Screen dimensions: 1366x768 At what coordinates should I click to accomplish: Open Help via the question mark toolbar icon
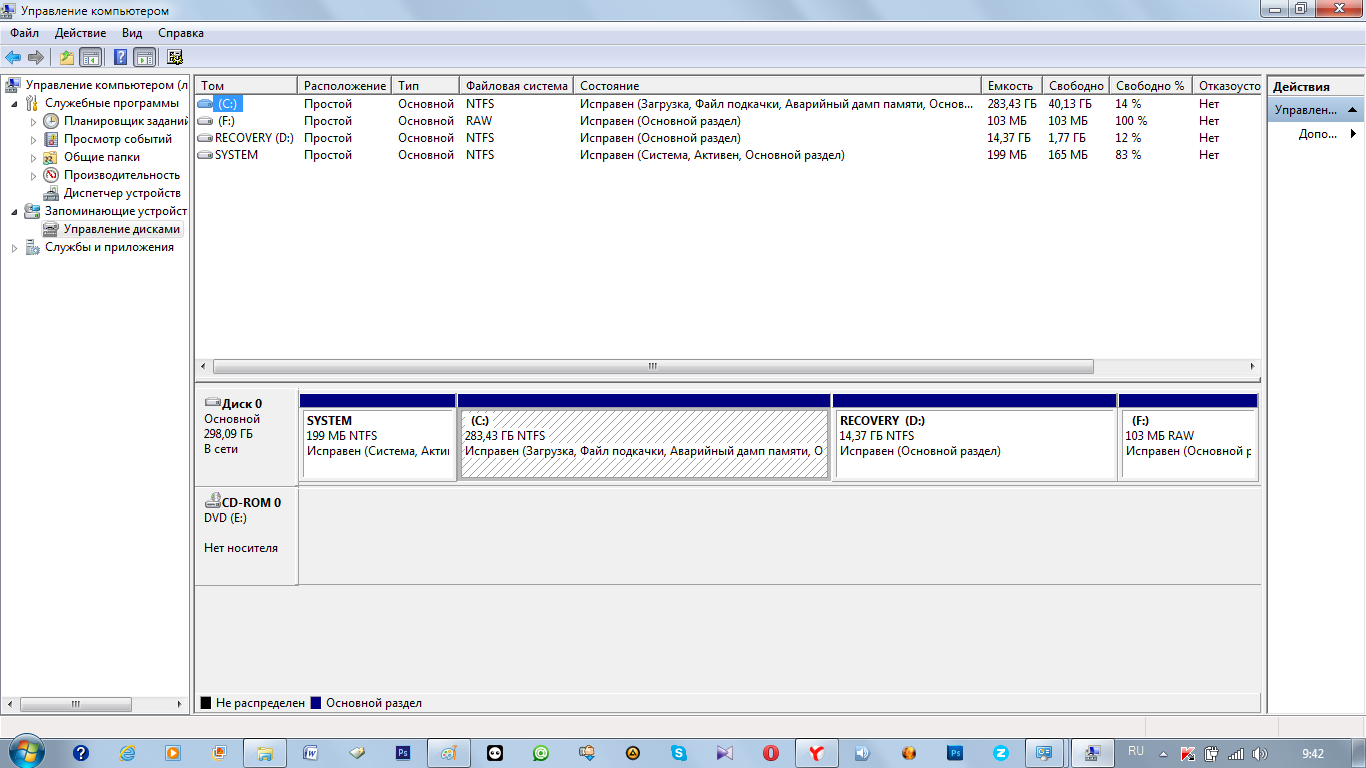coord(121,57)
